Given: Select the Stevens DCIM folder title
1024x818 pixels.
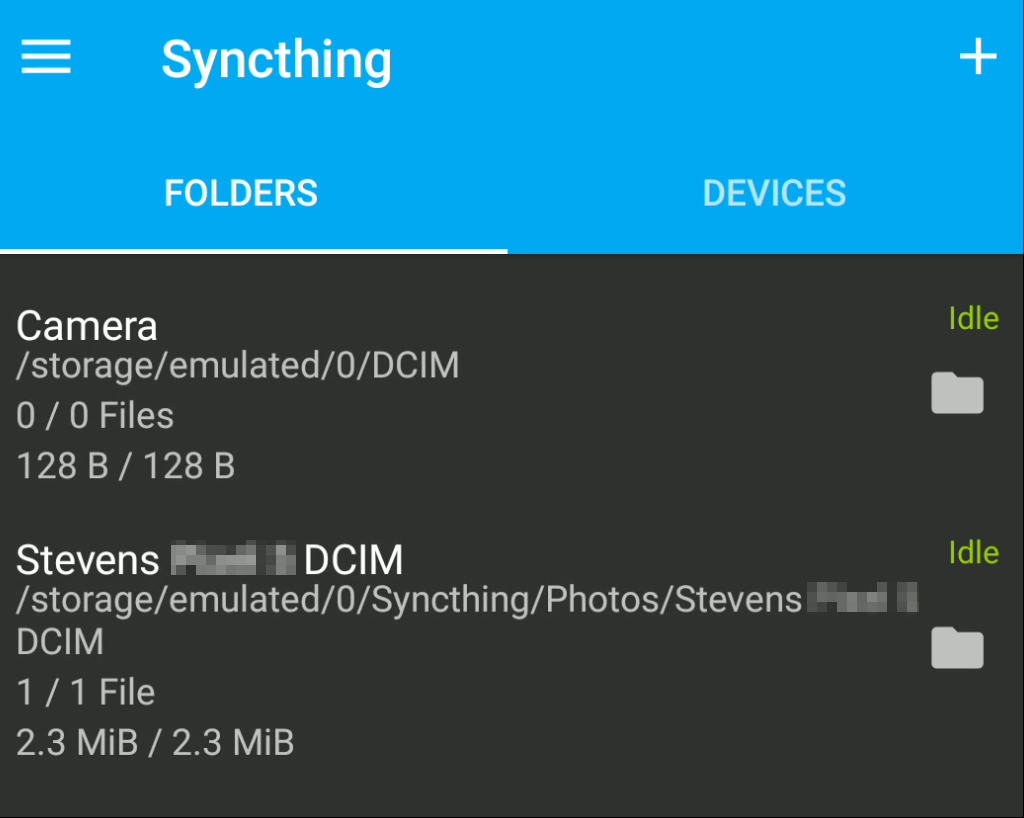Looking at the screenshot, I should click(x=210, y=559).
